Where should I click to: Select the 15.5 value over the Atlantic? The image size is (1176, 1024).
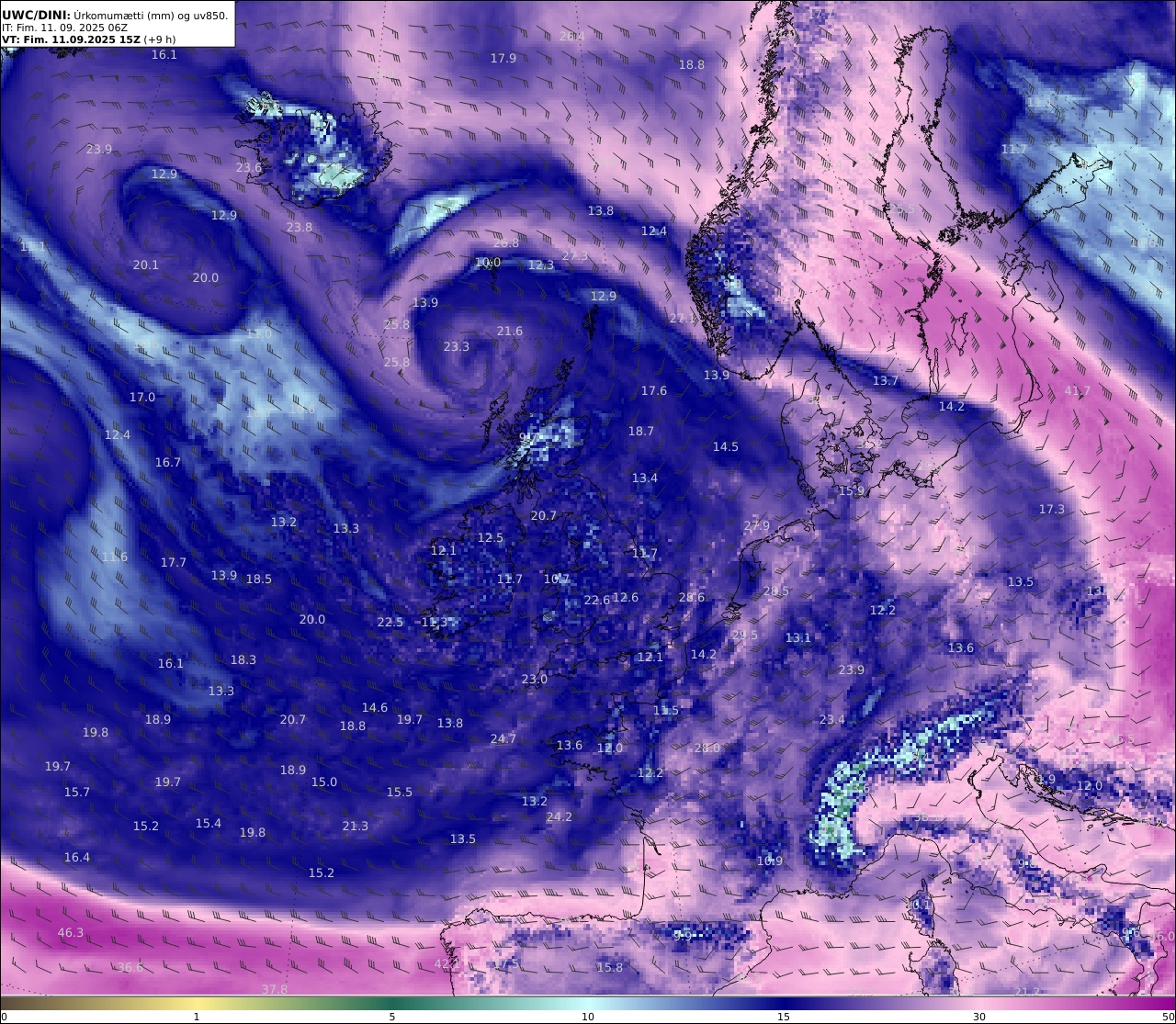coord(399,792)
